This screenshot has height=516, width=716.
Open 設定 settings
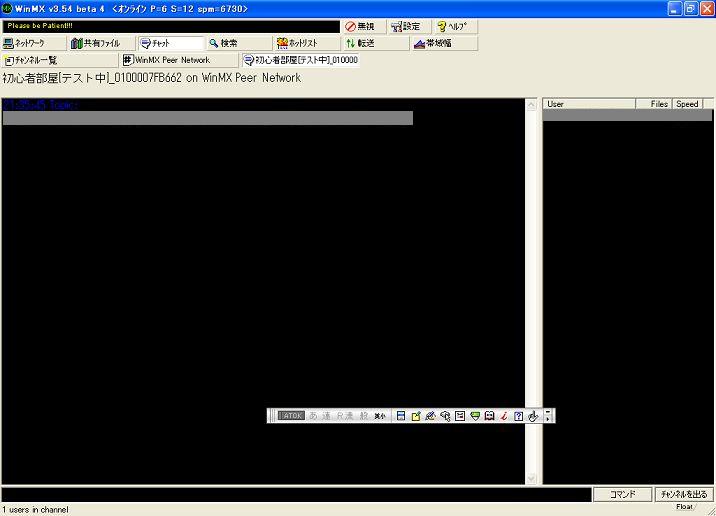(409, 27)
